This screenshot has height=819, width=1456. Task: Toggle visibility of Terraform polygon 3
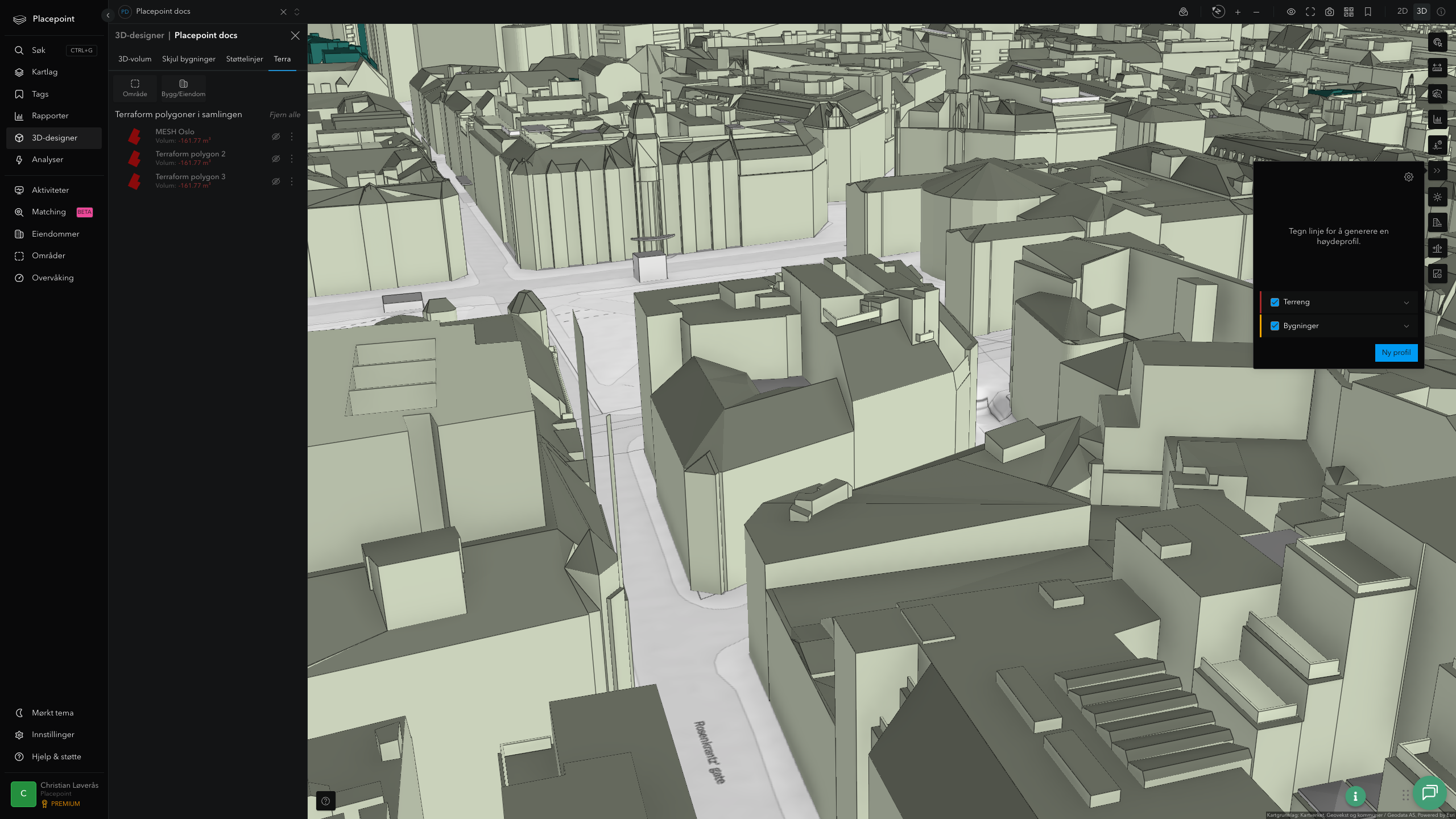click(x=276, y=181)
